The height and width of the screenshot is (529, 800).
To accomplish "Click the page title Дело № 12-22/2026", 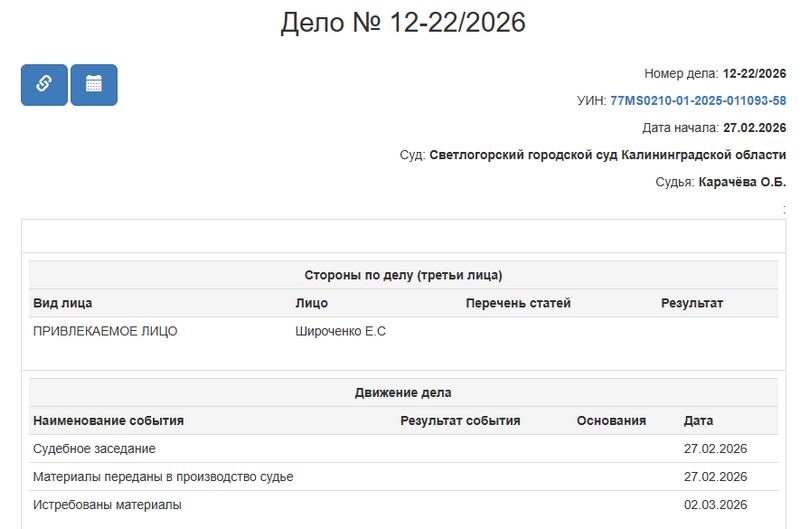I will click(402, 23).
